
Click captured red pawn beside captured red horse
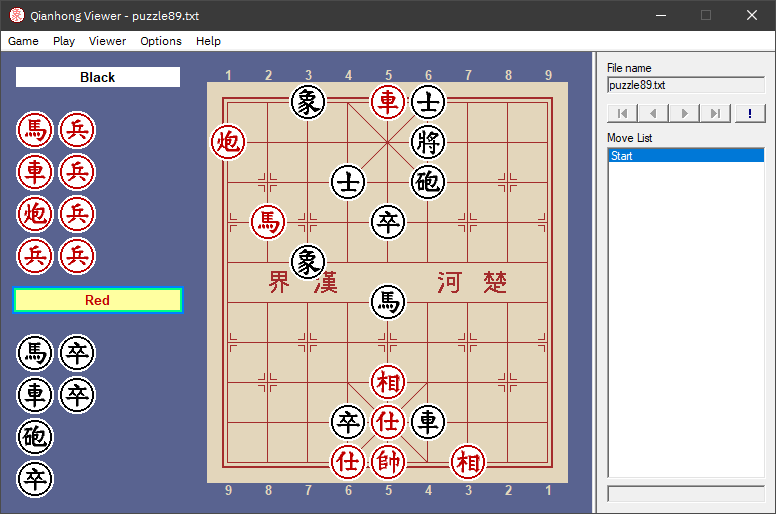point(77,130)
